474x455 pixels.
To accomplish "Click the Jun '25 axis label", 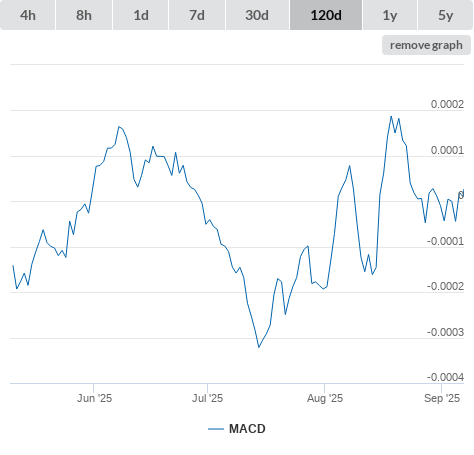I will [x=94, y=398].
